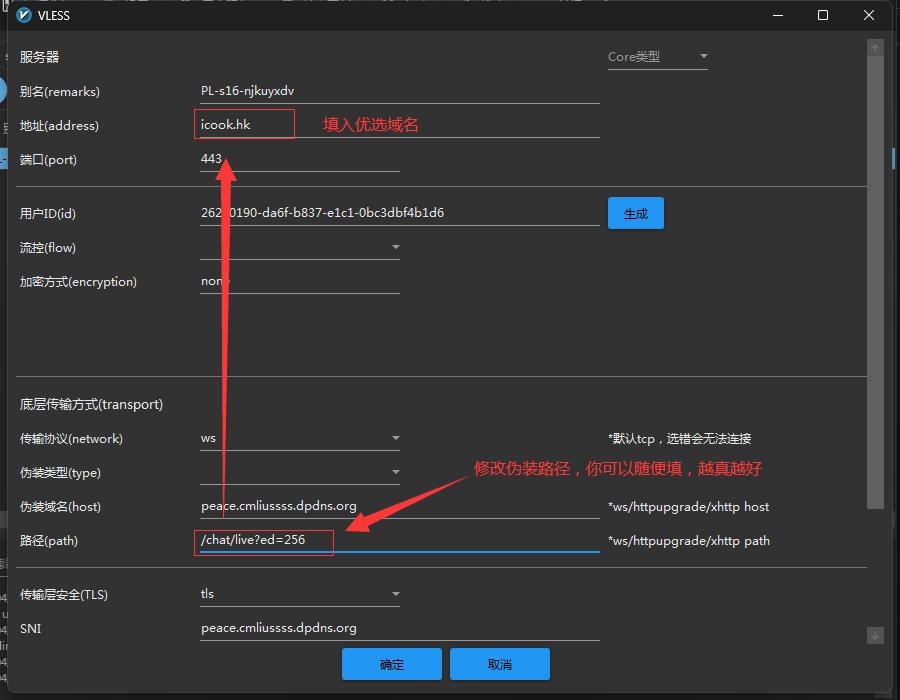Click the 用户ID(id) input field

tap(400, 213)
